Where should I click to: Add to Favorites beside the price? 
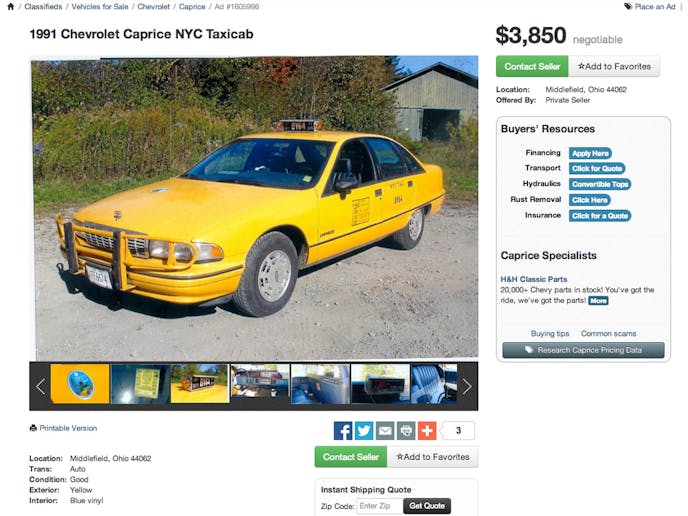coord(614,66)
